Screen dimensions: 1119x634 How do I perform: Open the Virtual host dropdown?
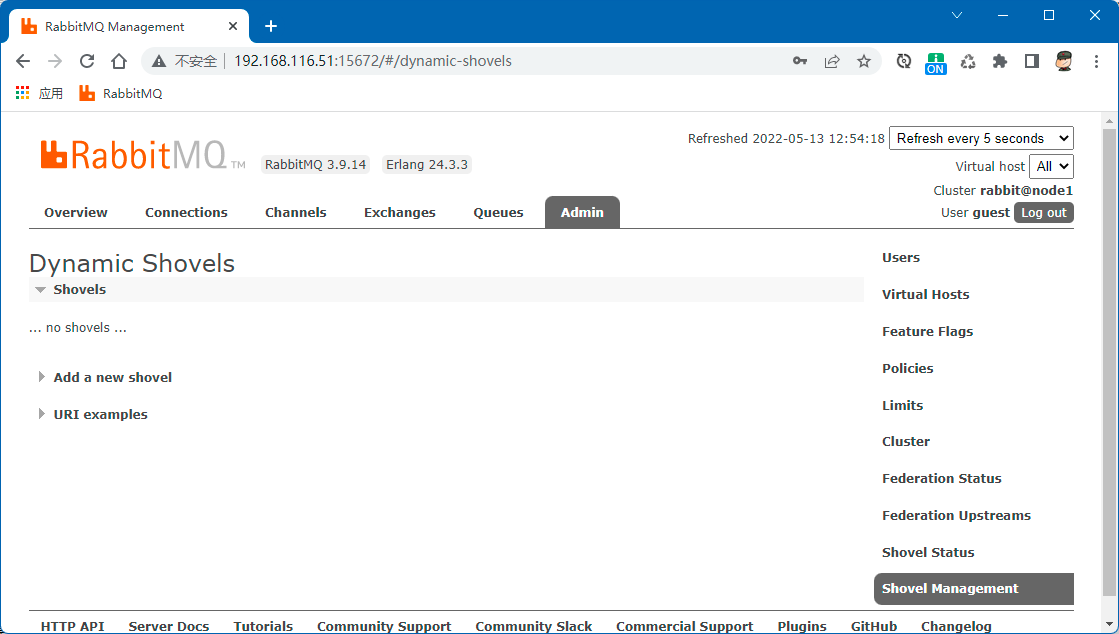pyautogui.click(x=1051, y=166)
